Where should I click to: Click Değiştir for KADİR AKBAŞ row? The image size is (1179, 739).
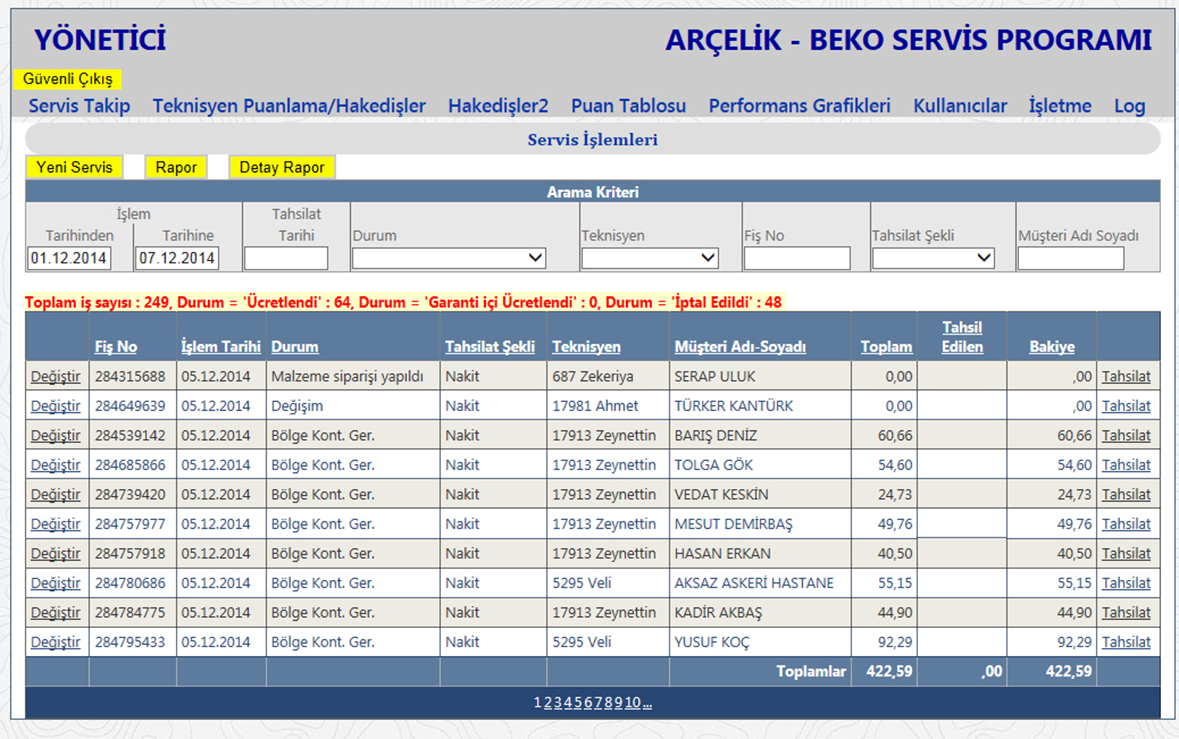click(56, 613)
